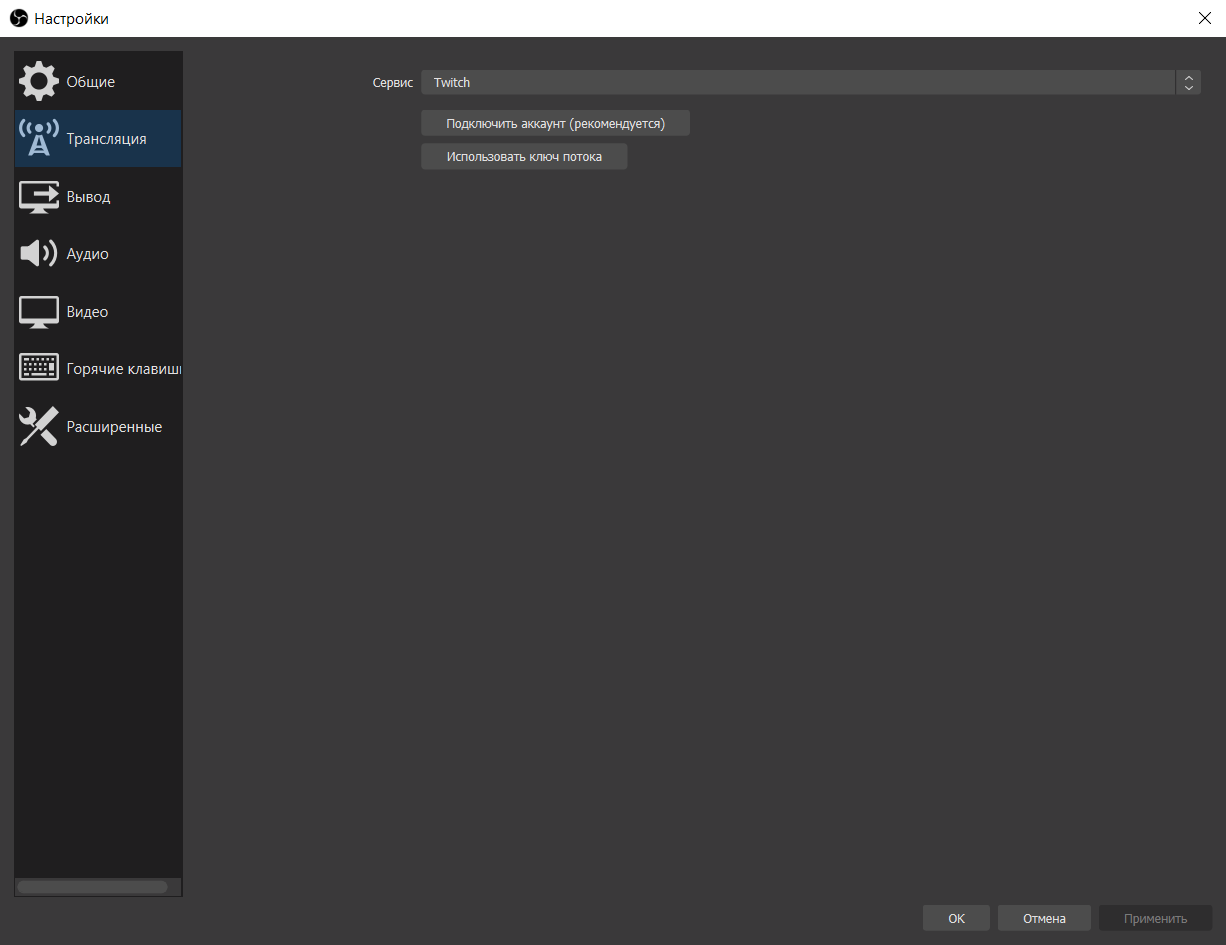Click the keyboard icon for Горячие клавиши
The height and width of the screenshot is (945, 1226).
[39, 368]
